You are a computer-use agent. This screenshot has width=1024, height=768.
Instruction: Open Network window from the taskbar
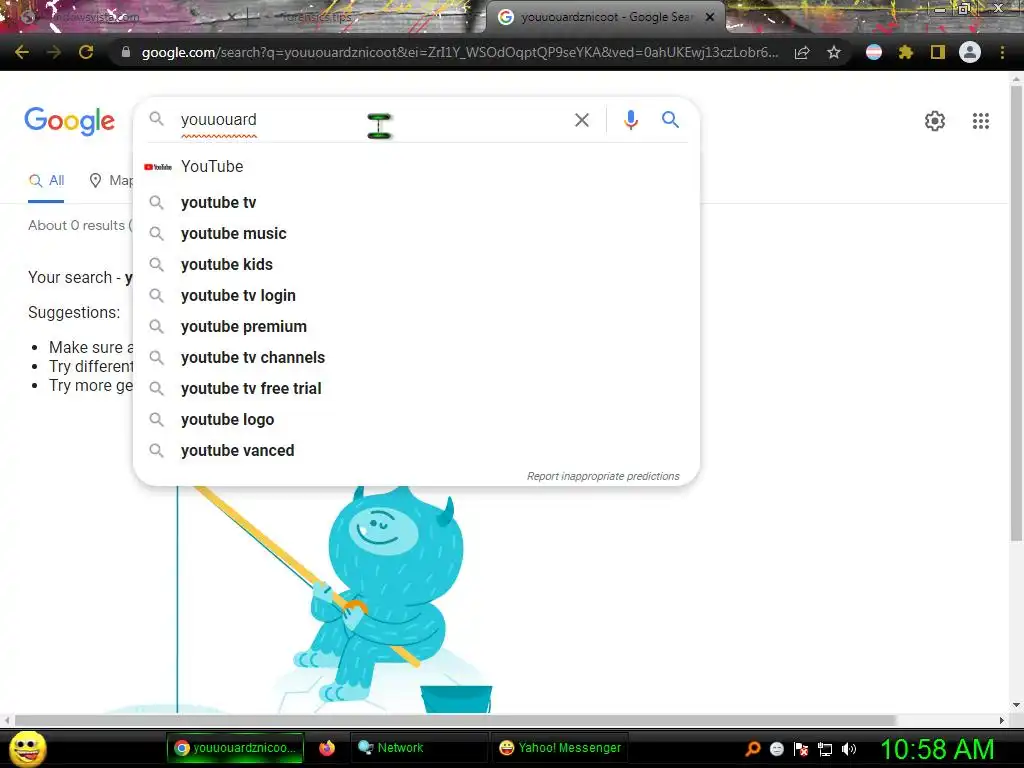click(x=419, y=748)
